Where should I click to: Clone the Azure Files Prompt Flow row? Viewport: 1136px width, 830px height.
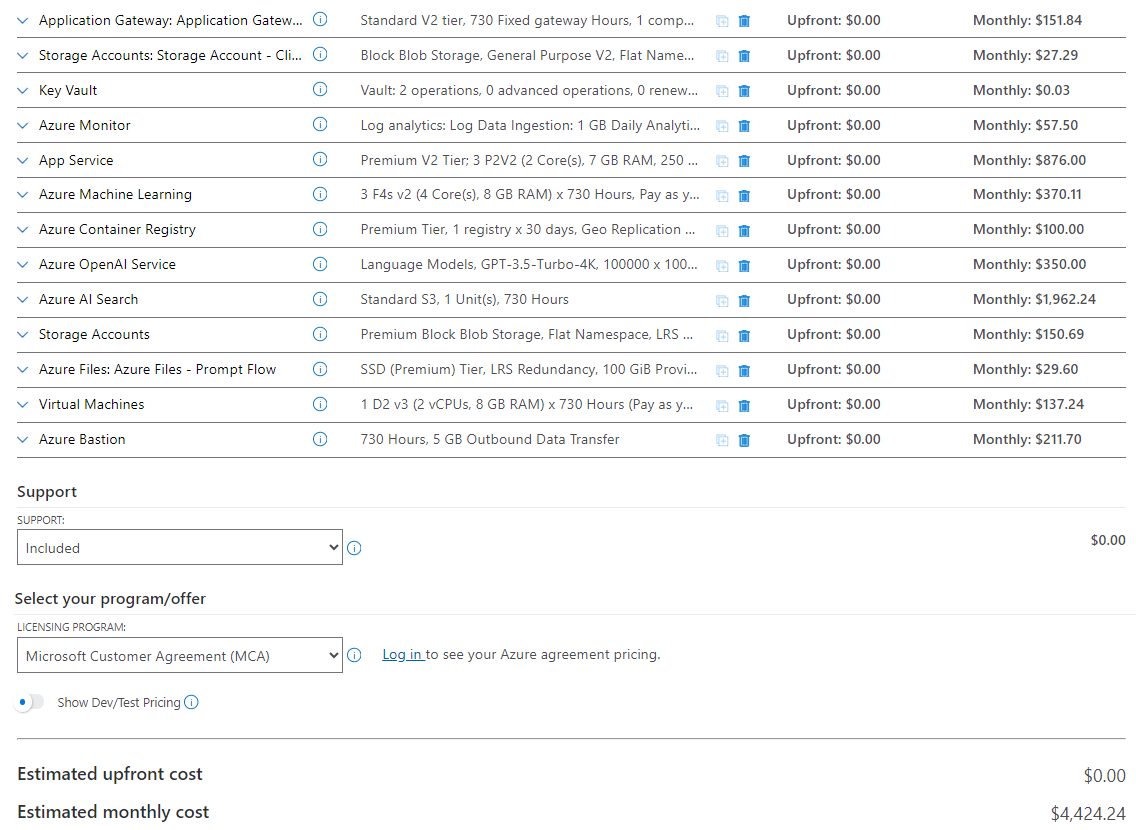722,371
